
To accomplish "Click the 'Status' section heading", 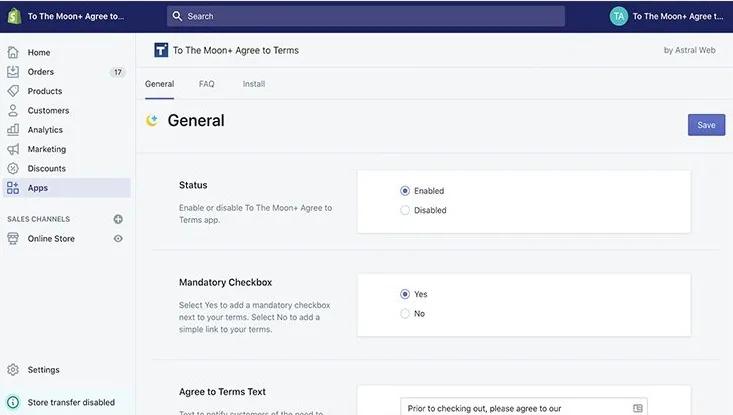I will coord(193,185).
